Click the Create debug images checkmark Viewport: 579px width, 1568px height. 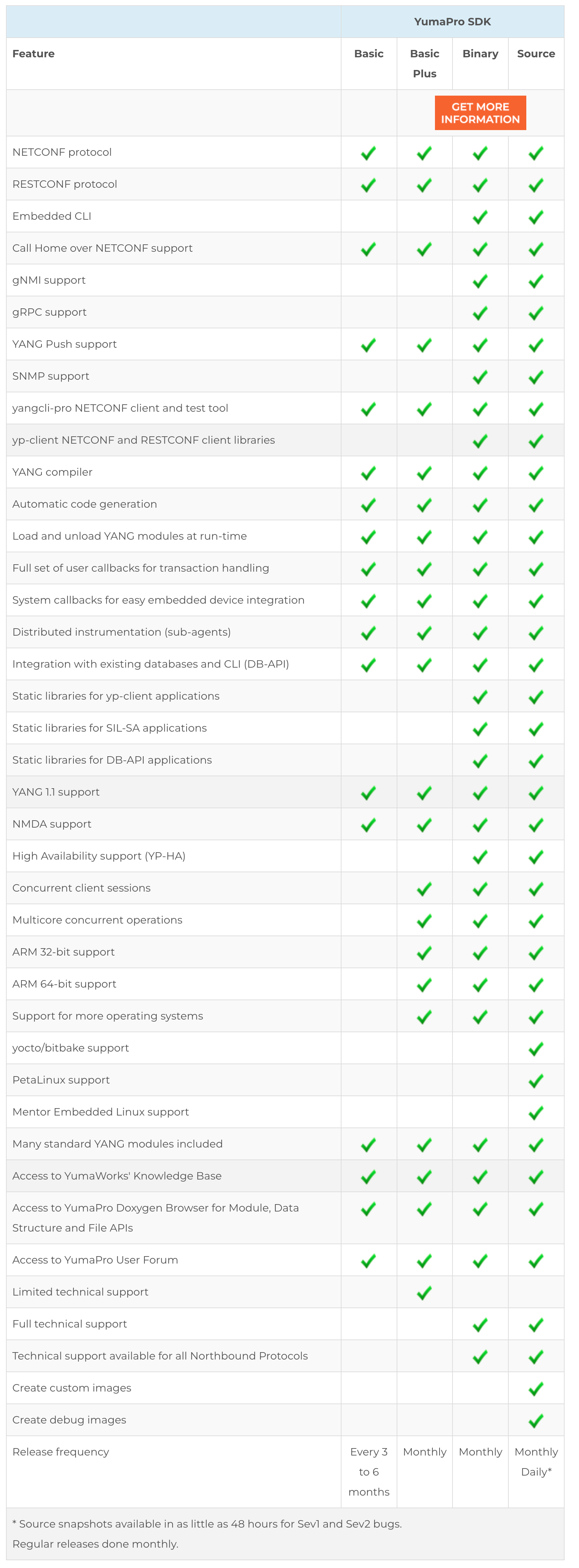pos(536,1420)
